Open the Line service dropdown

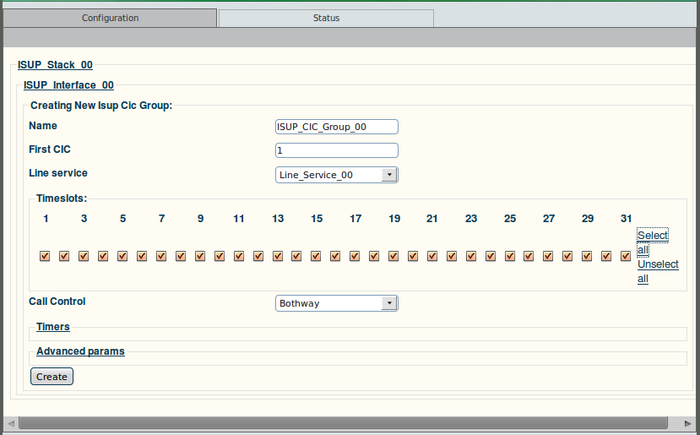point(336,175)
